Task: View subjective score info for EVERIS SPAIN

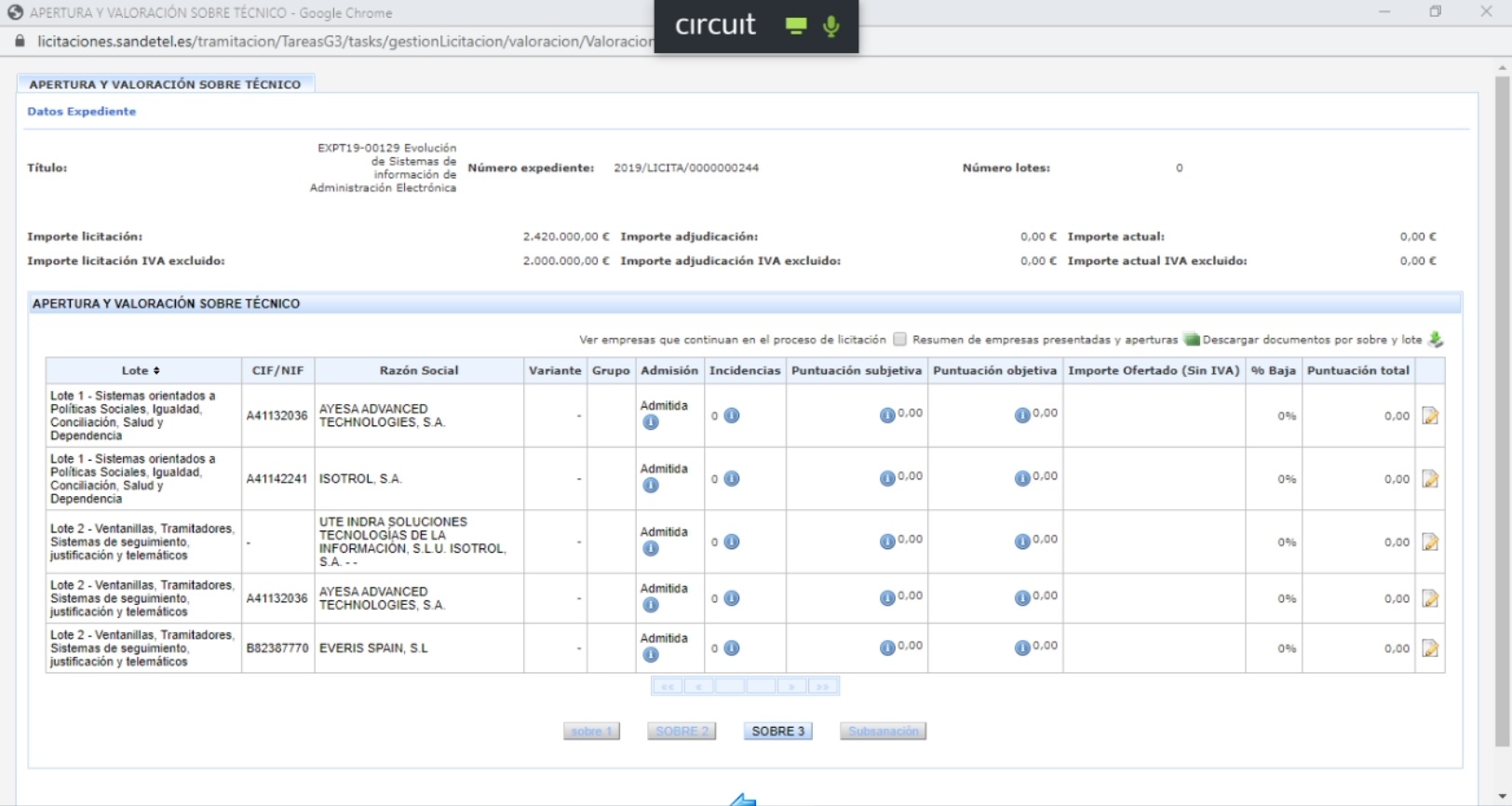Action: (887, 648)
